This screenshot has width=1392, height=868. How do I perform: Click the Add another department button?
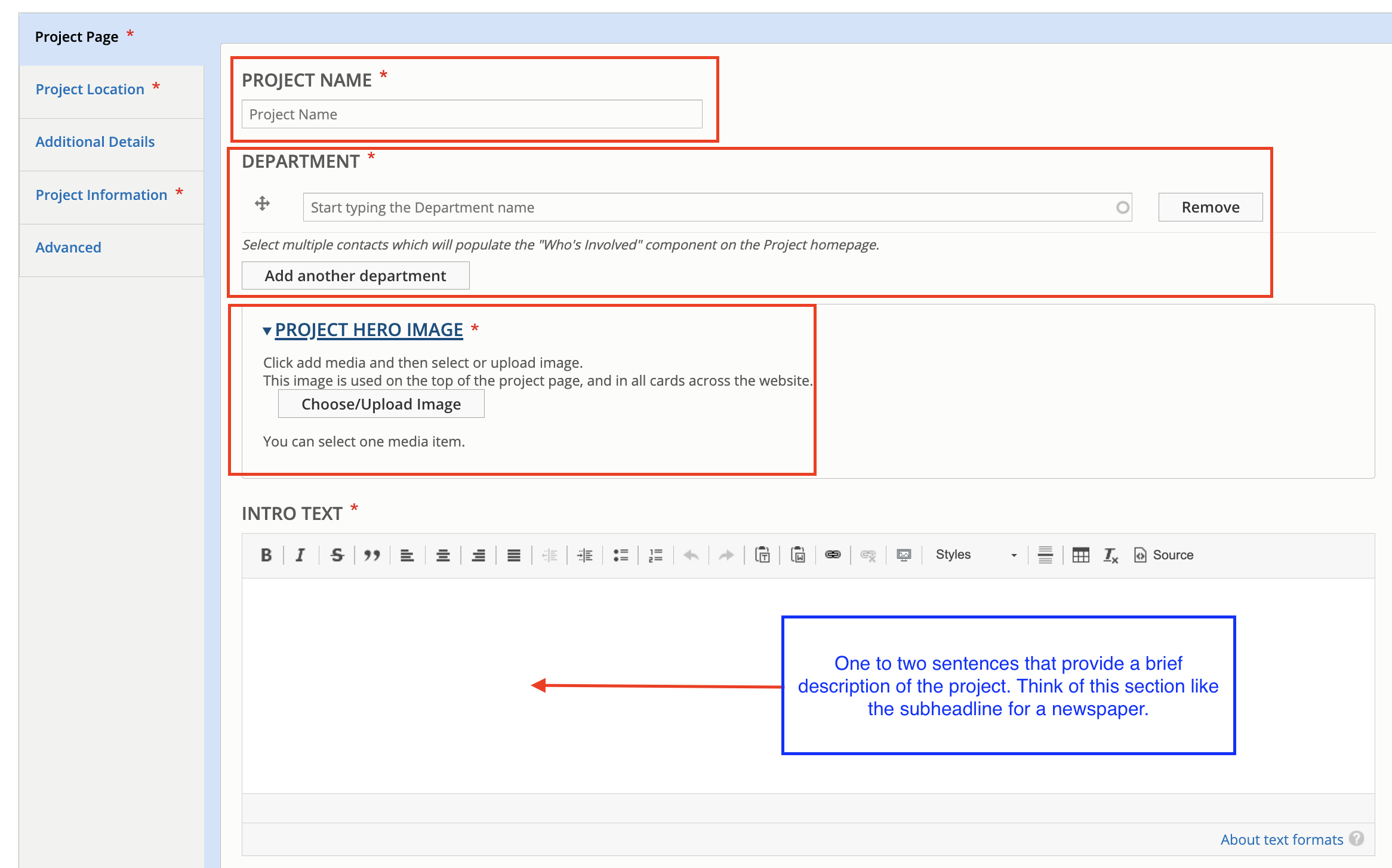coord(355,276)
